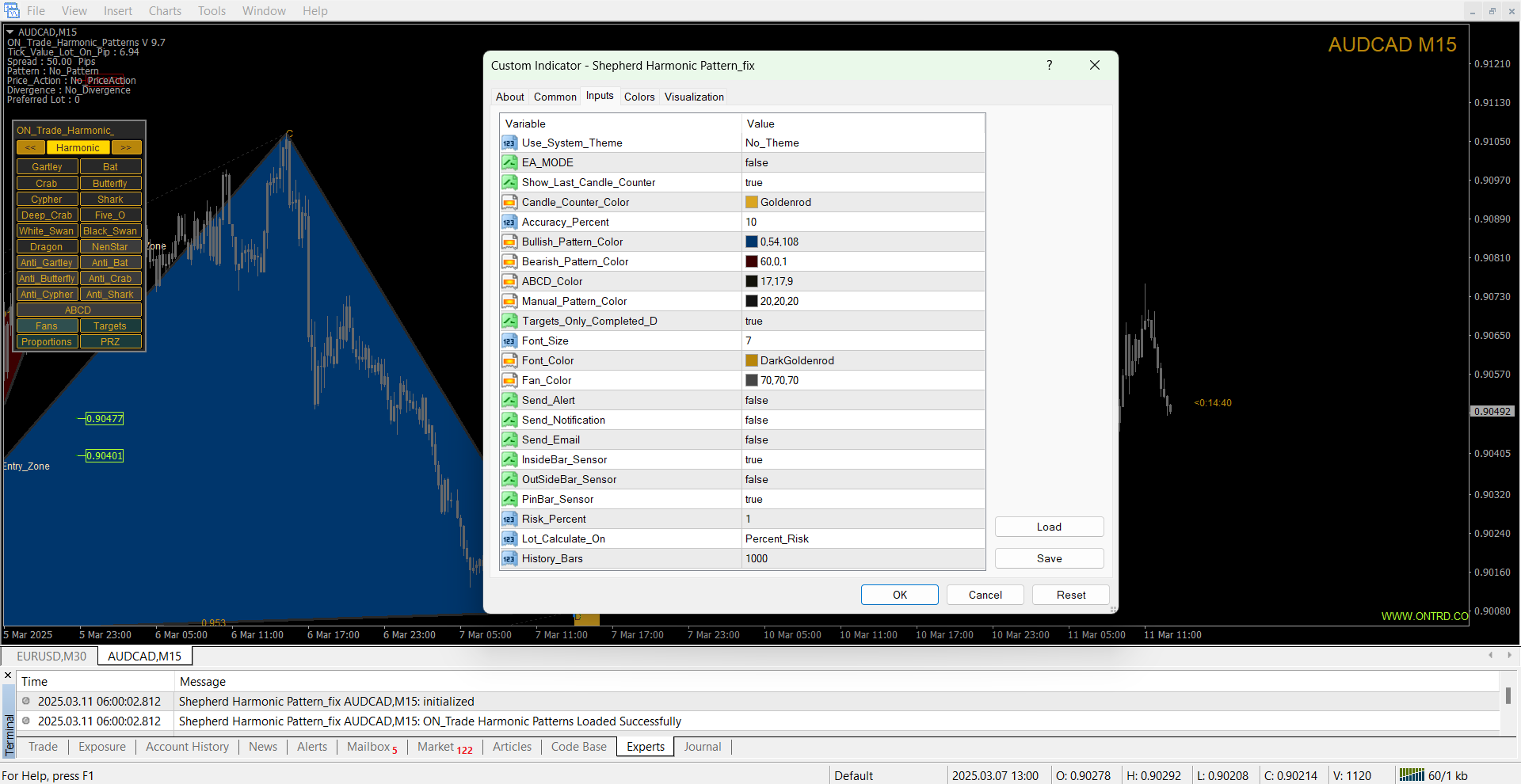Toggle the Butterfly pattern button
The width and height of the screenshot is (1521, 784).
110,184
